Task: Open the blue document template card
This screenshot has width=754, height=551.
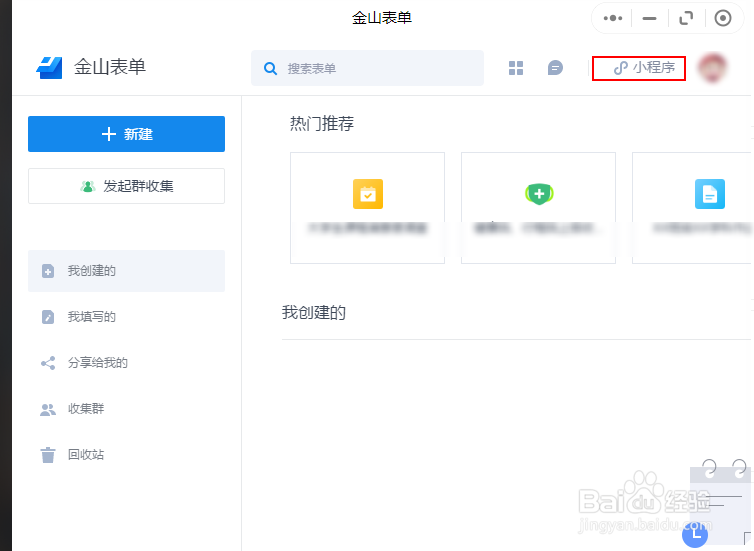Action: coord(692,208)
